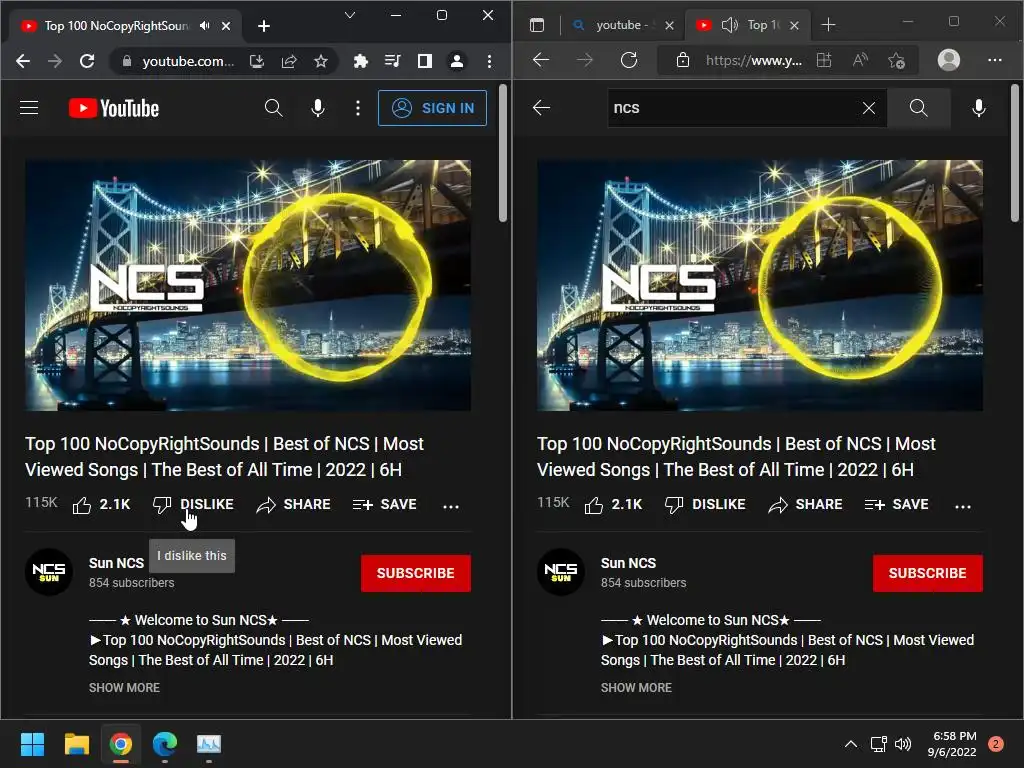Open more actions dots in Edge's video row

click(963, 506)
